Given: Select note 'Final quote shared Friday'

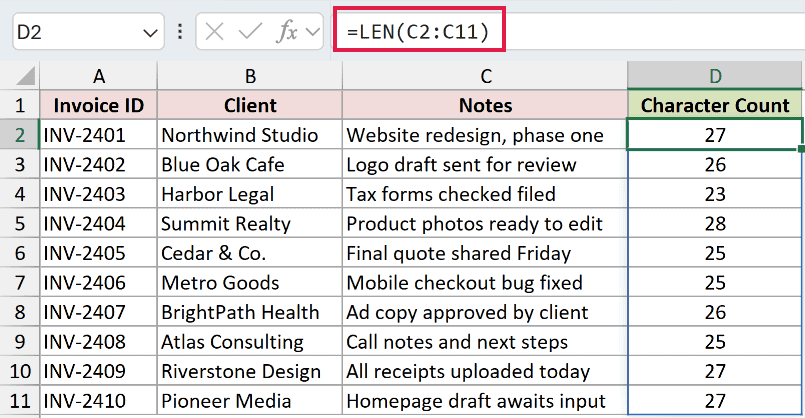Looking at the screenshot, I should tap(485, 253).
